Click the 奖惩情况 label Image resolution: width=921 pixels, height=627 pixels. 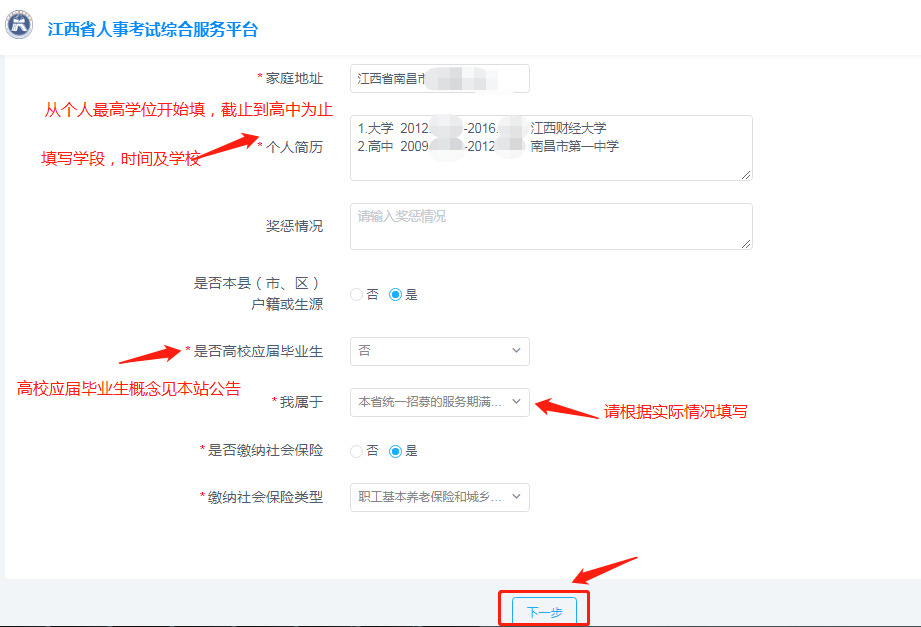point(294,226)
